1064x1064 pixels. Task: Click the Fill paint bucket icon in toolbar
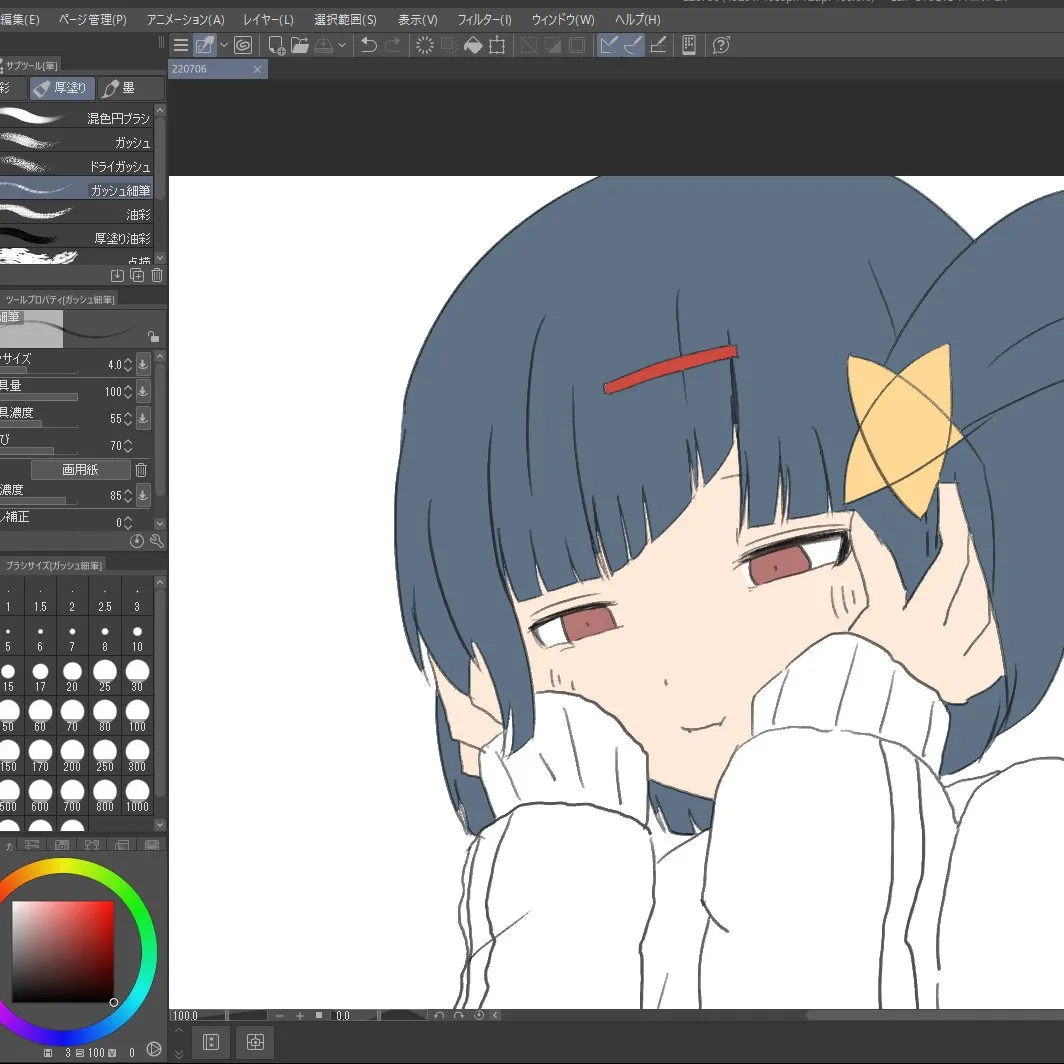[x=473, y=45]
